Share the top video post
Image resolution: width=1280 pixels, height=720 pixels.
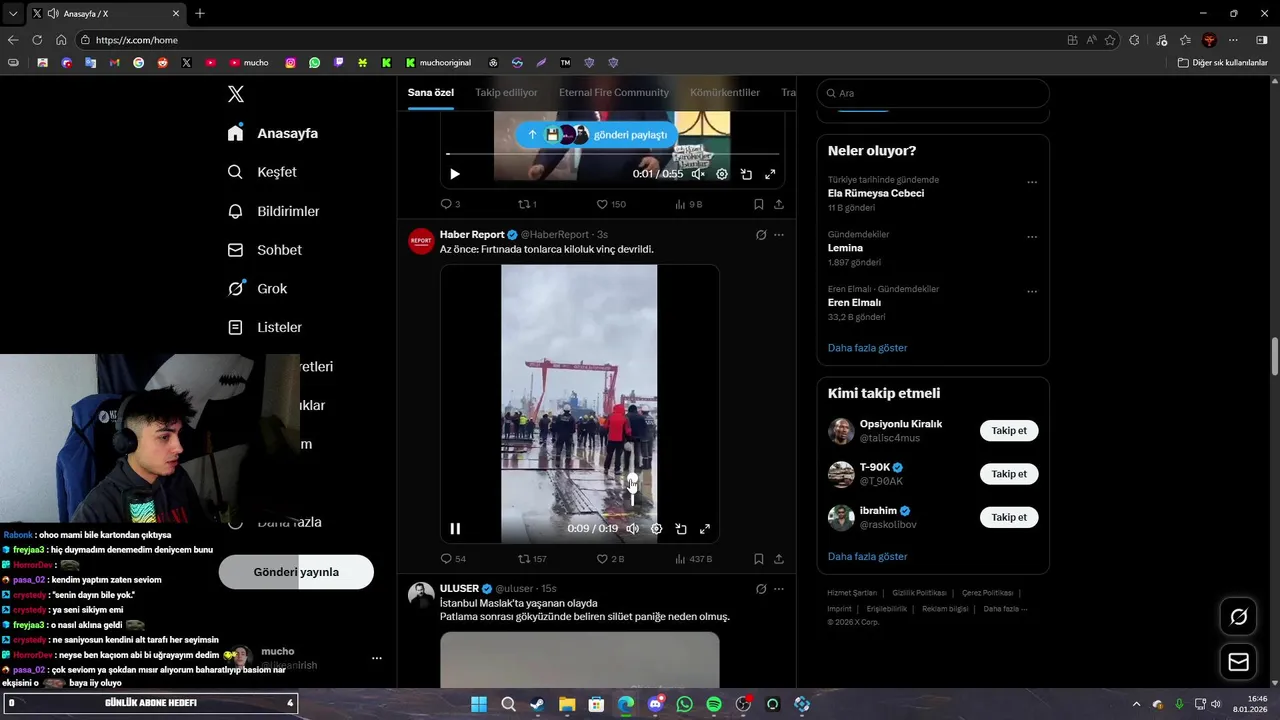point(779,204)
